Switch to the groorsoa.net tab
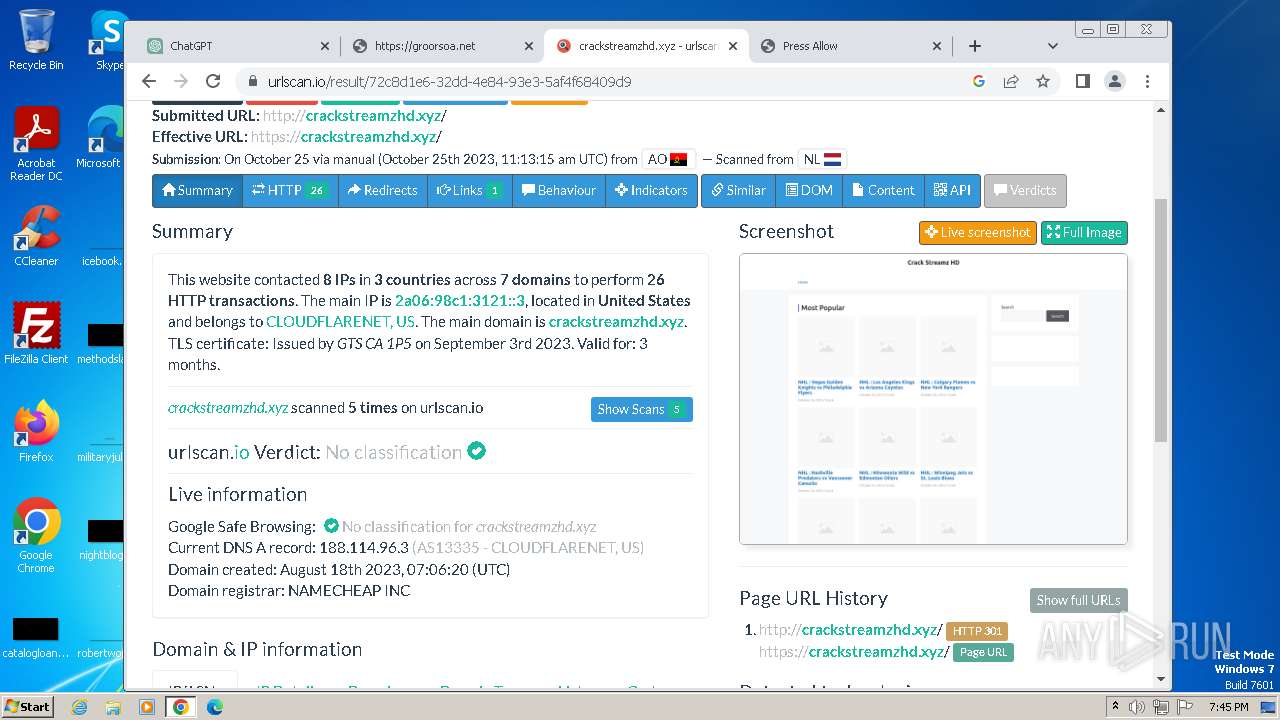 click(x=442, y=46)
